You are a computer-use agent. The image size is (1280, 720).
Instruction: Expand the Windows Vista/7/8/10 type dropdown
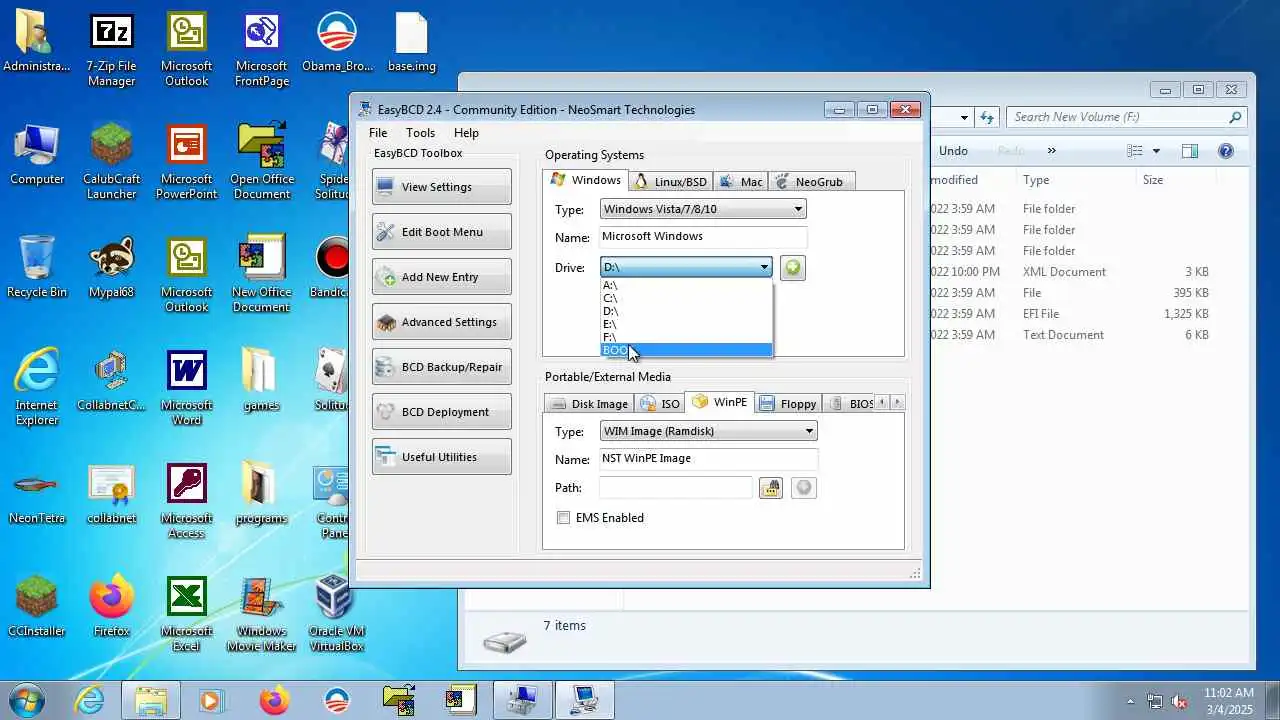pos(703,209)
